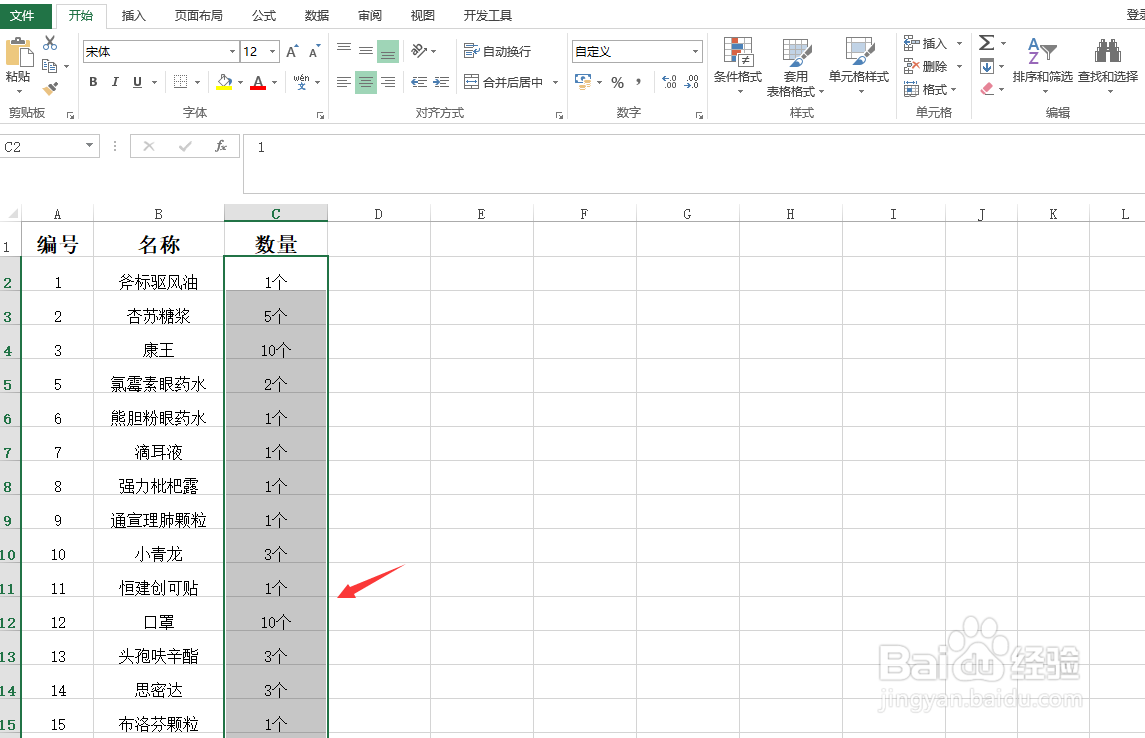Click the Copy icon
Image resolution: width=1145 pixels, height=738 pixels.
tap(50, 66)
